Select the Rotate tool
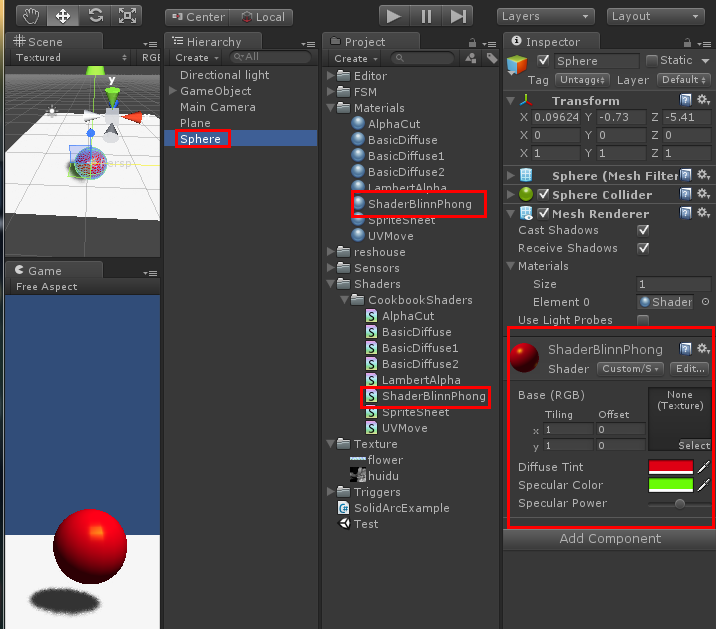716x629 pixels. click(x=95, y=16)
